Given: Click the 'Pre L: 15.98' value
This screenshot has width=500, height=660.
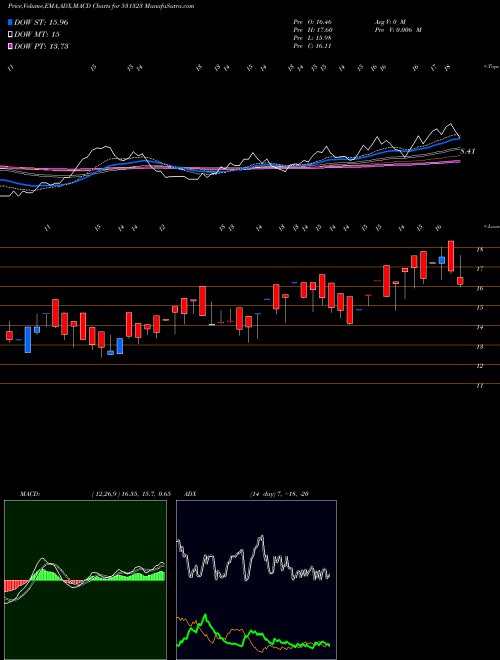Looking at the screenshot, I should (312, 38).
